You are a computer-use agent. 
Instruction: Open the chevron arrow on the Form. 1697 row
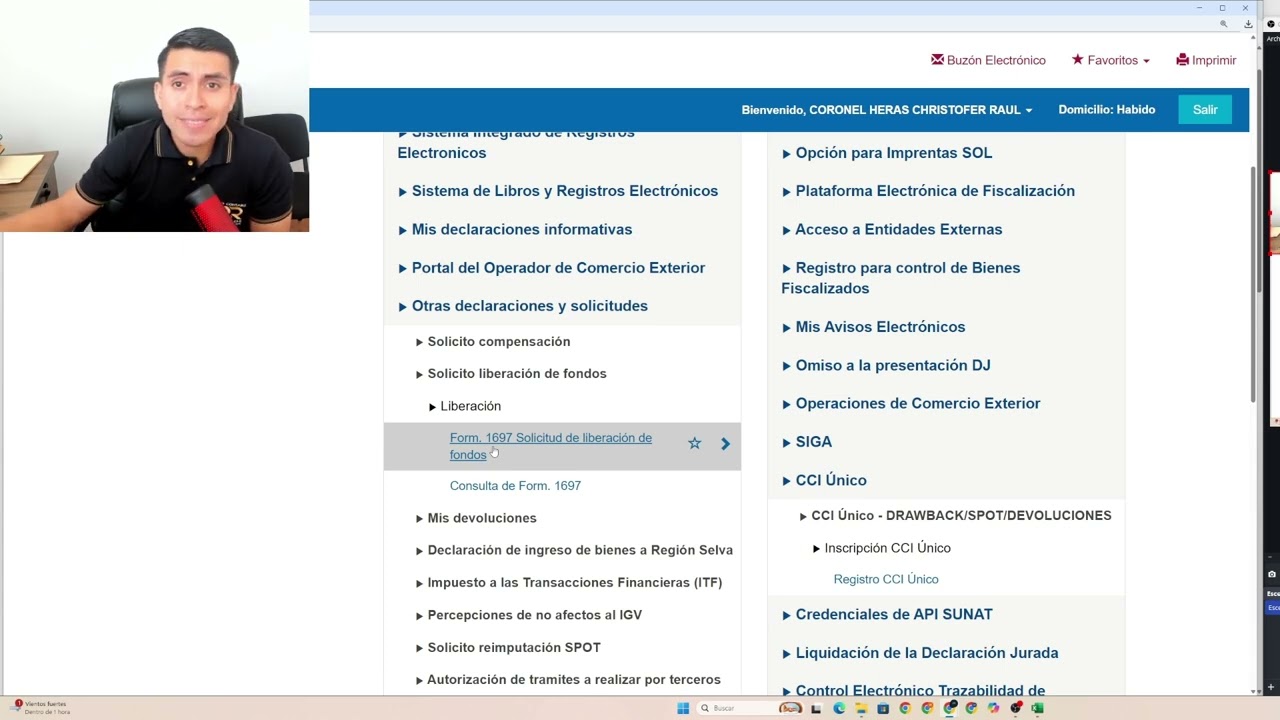726,444
